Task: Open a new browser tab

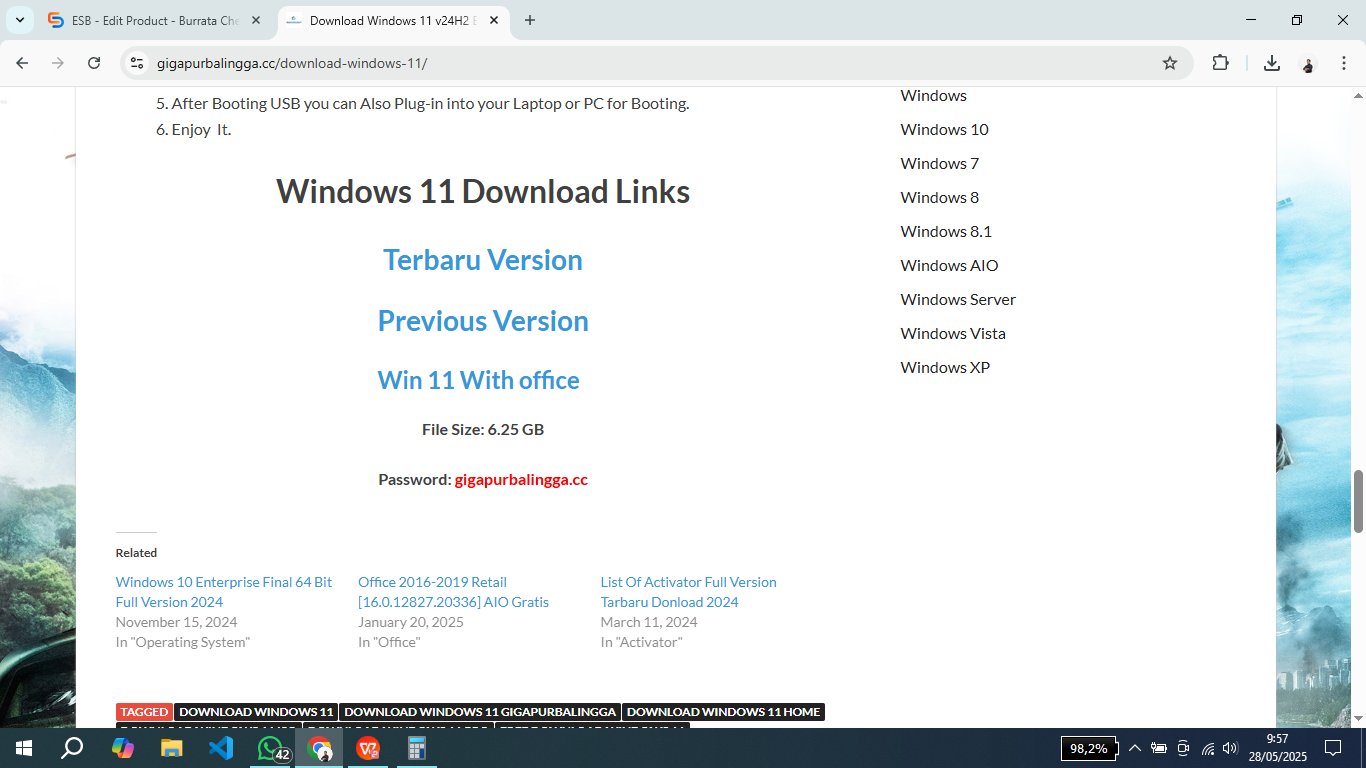Action: point(530,20)
